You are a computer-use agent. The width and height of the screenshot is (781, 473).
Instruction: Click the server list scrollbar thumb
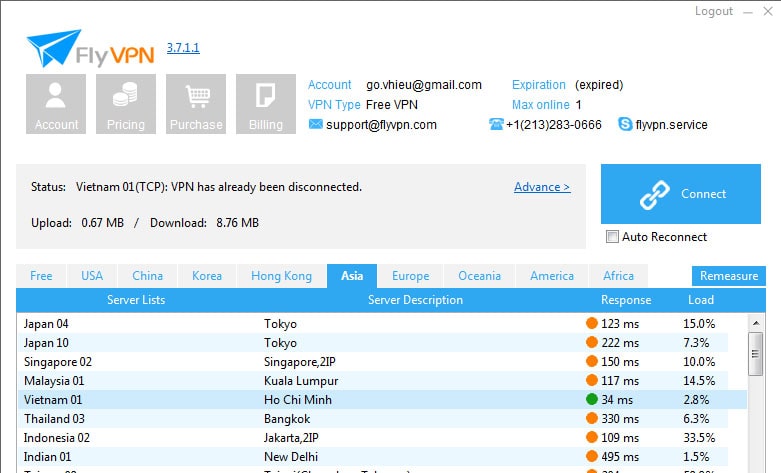(x=756, y=354)
